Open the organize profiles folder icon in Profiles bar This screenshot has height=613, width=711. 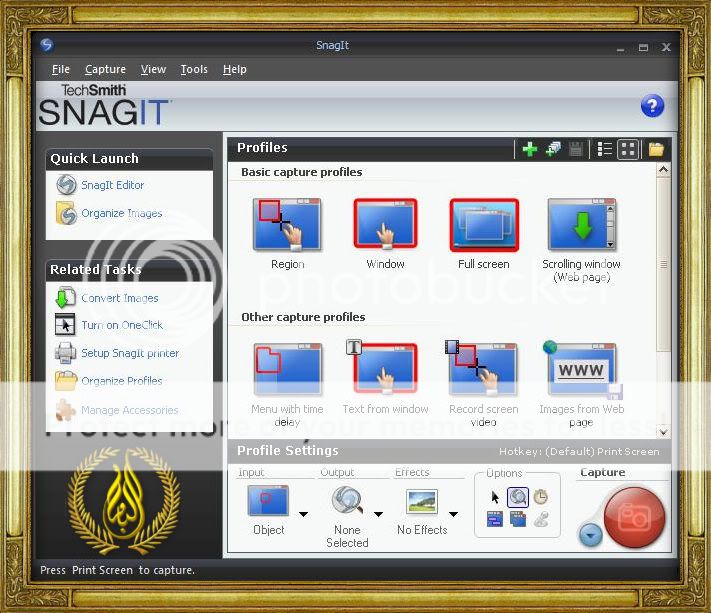tap(656, 149)
